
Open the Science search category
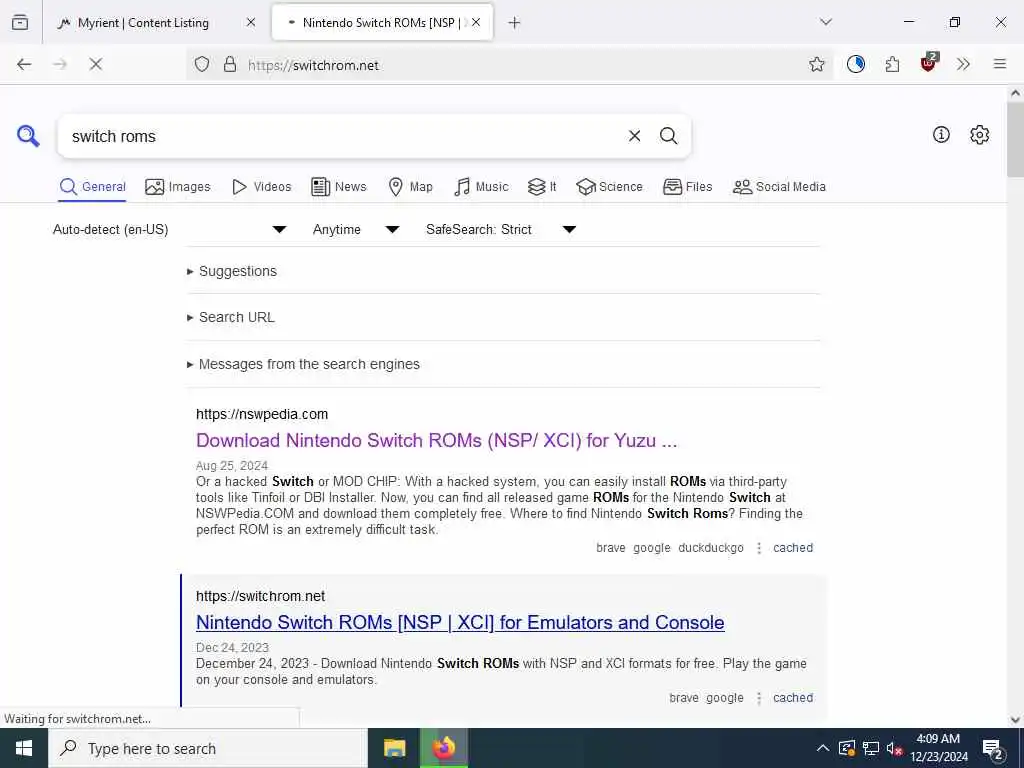tap(609, 187)
